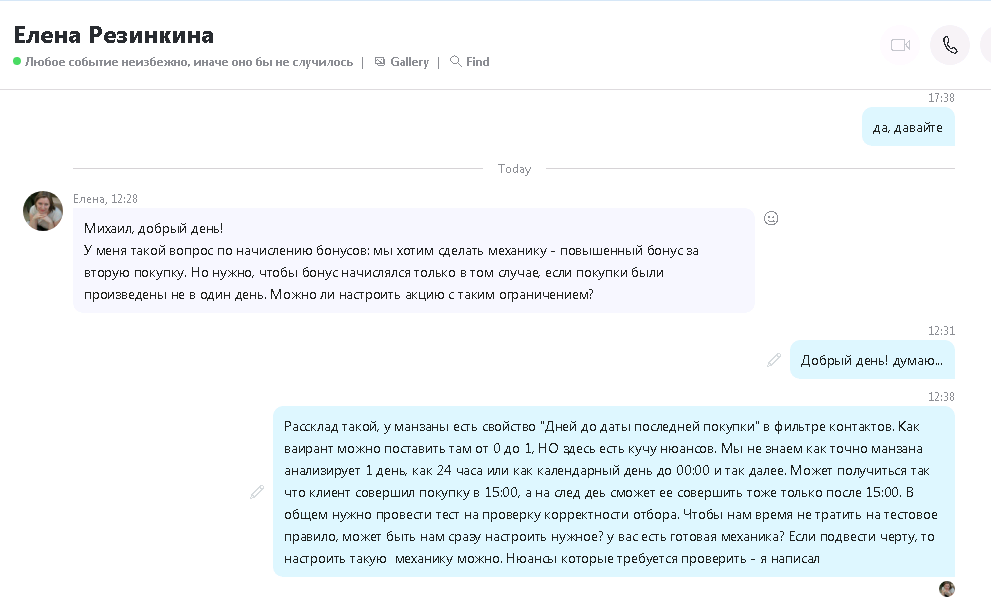
Task: Click the pencil icon beside the long message
Action: (257, 492)
